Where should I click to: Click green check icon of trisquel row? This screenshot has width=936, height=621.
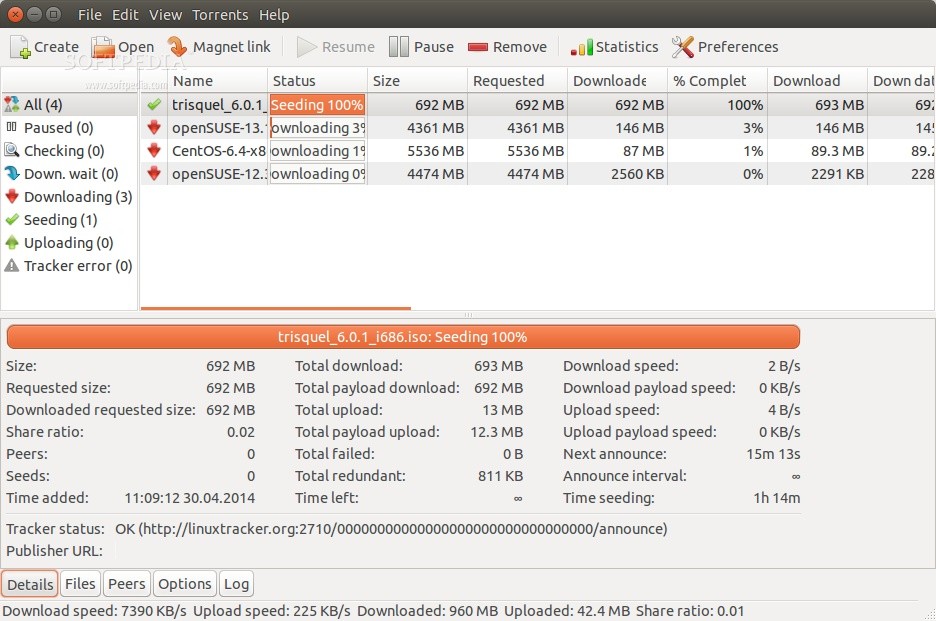point(154,104)
